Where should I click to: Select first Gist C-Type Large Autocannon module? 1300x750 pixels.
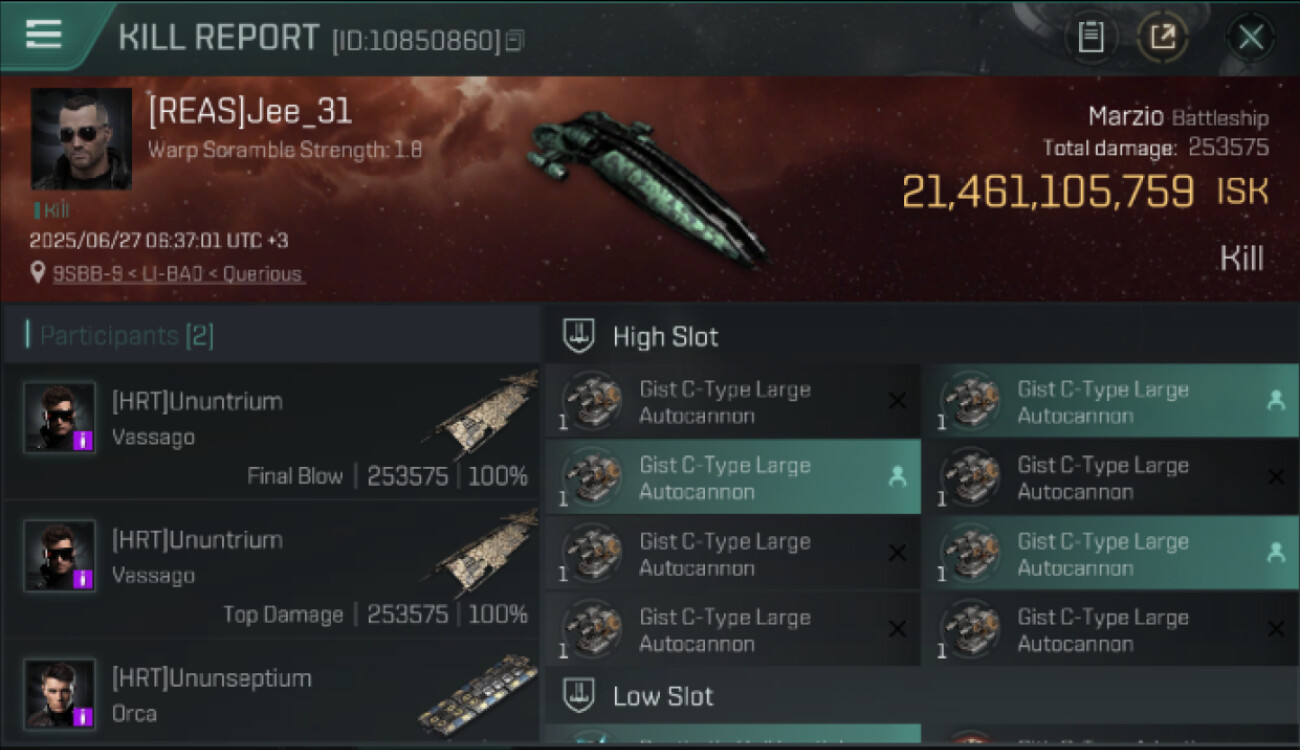click(x=733, y=402)
